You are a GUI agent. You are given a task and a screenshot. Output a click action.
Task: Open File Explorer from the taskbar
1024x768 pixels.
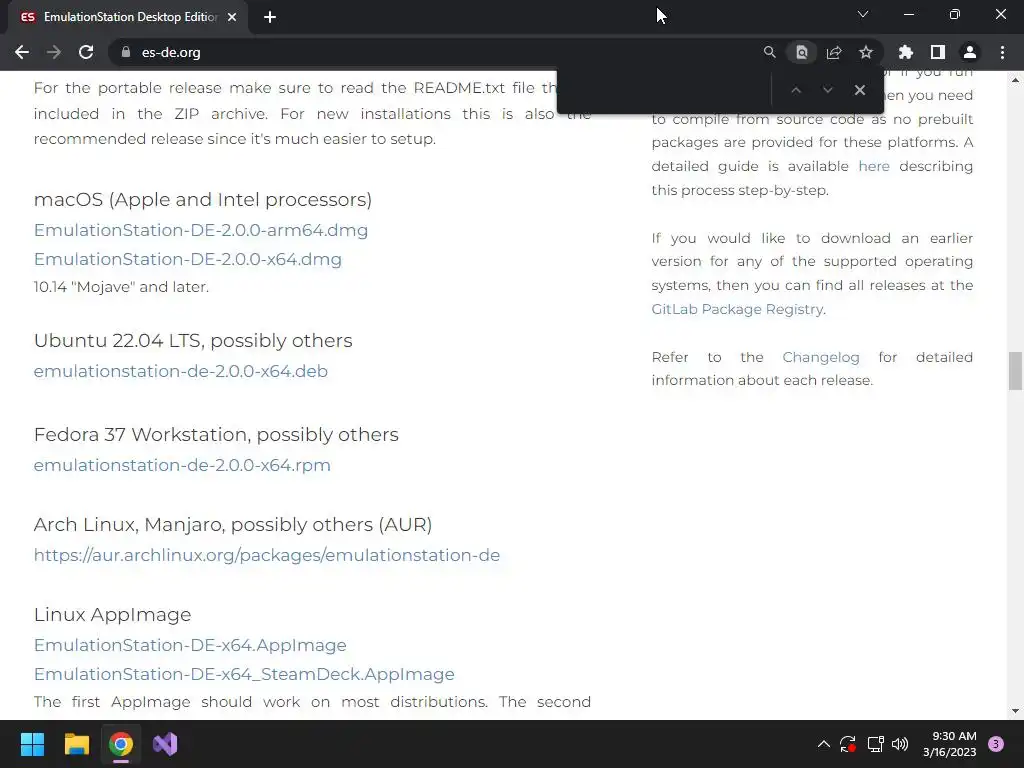(76, 744)
